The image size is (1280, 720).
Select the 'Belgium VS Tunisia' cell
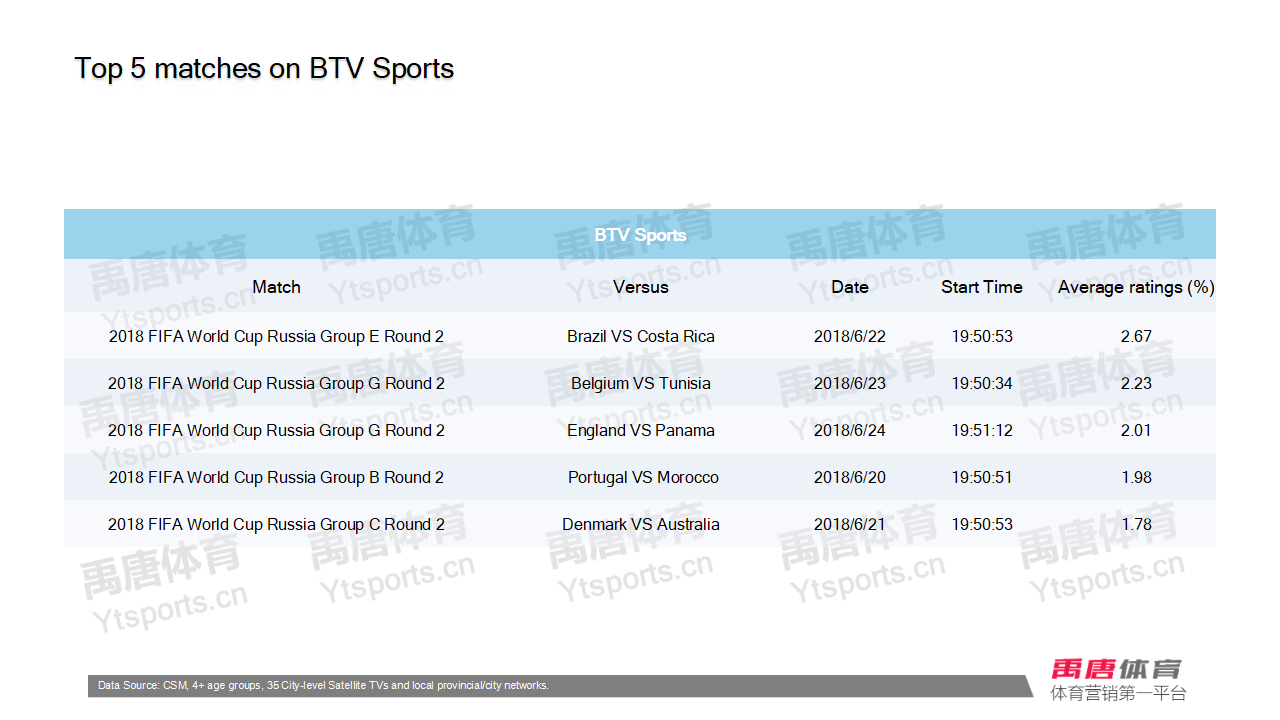(x=640, y=383)
